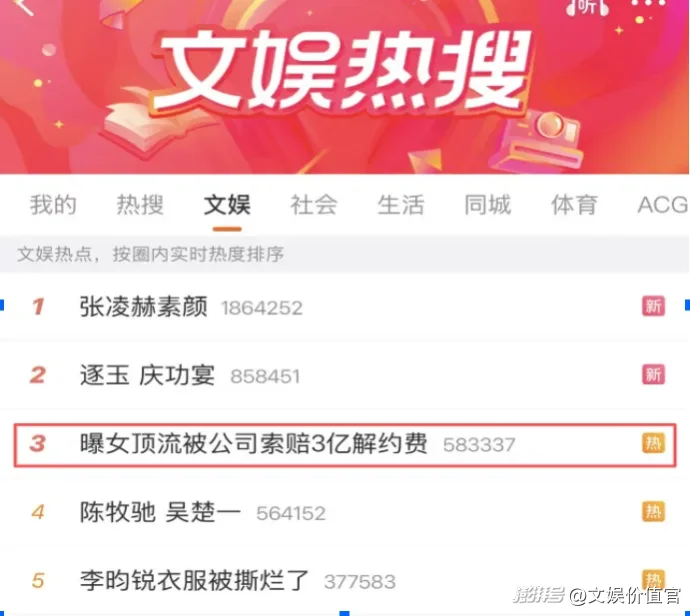Open the ACG tab
The image size is (690, 616).
click(x=663, y=205)
